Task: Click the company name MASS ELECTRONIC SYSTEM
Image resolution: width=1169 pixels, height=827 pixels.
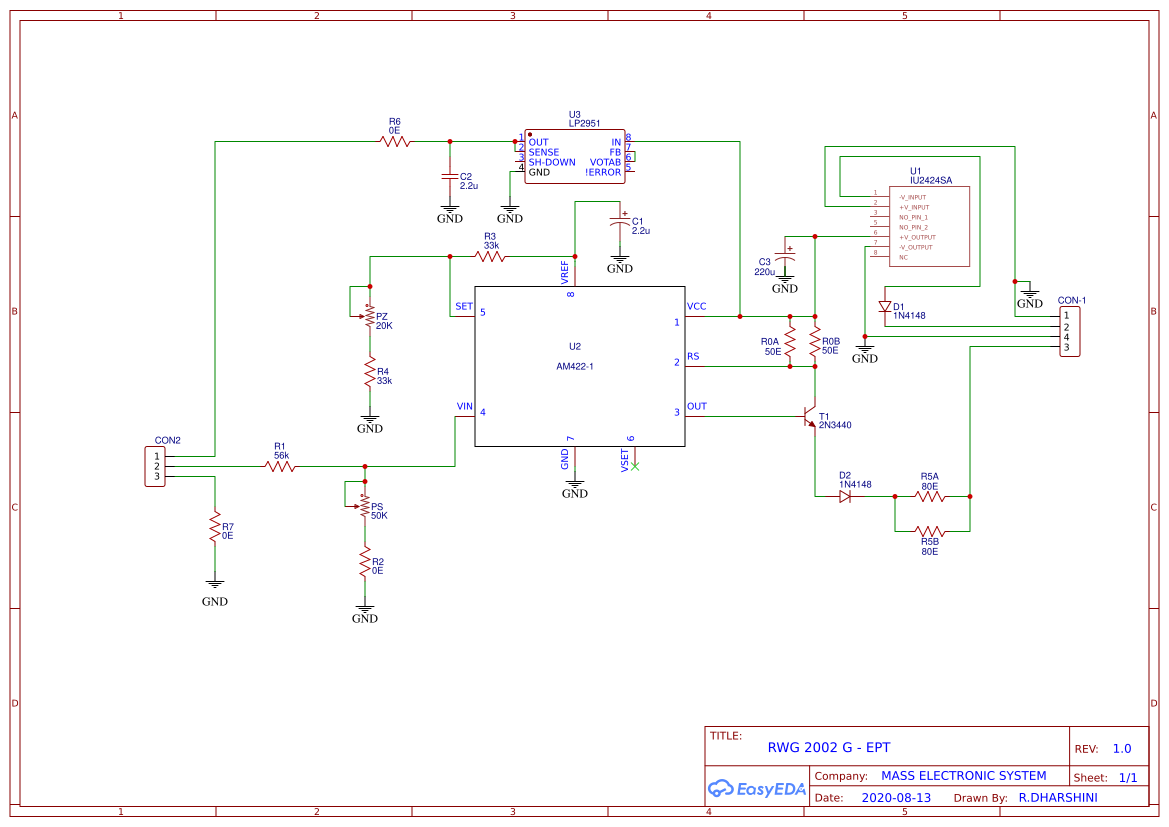Action: tap(964, 776)
